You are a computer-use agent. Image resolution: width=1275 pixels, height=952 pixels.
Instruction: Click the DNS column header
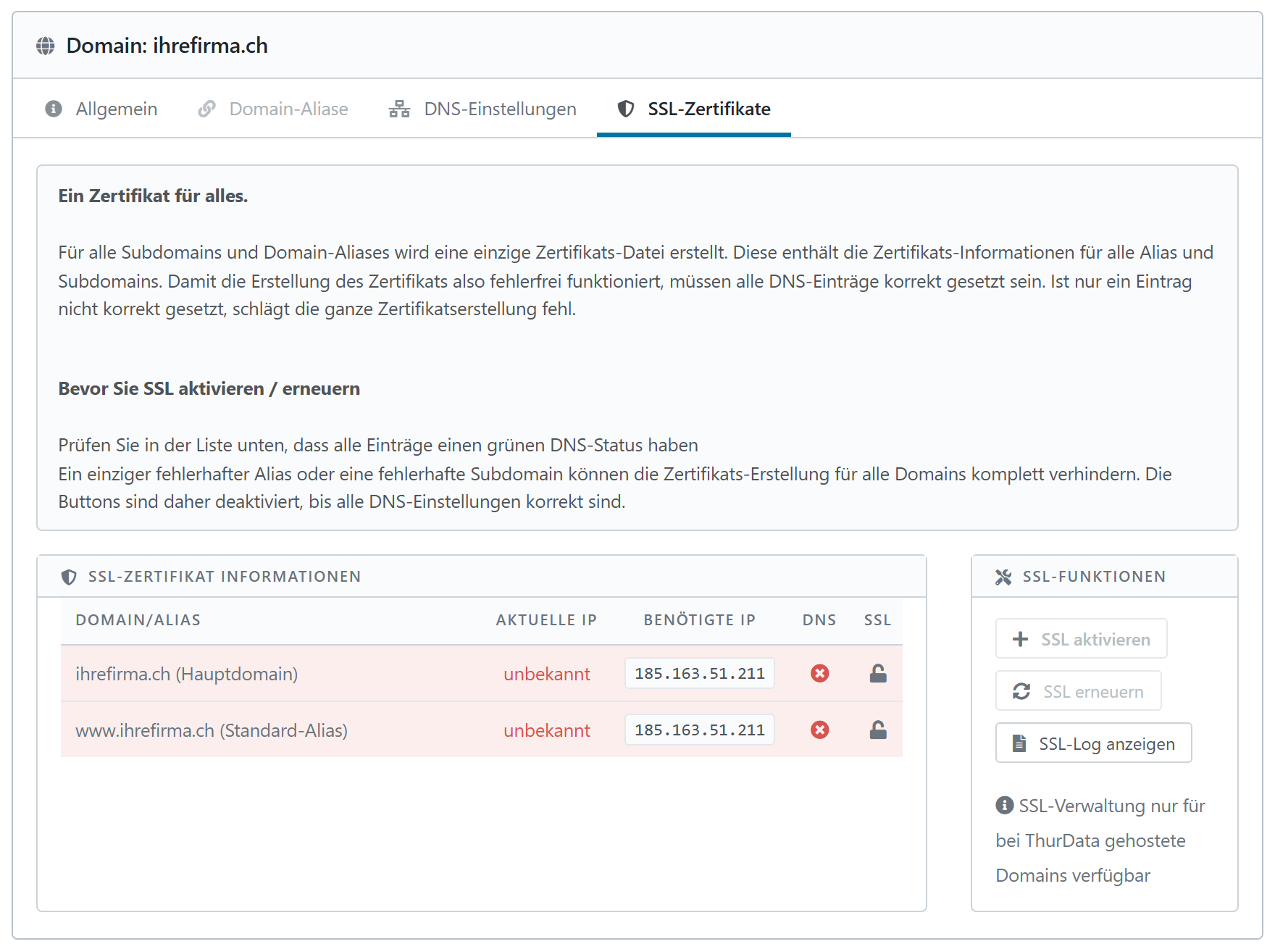pyautogui.click(x=819, y=620)
